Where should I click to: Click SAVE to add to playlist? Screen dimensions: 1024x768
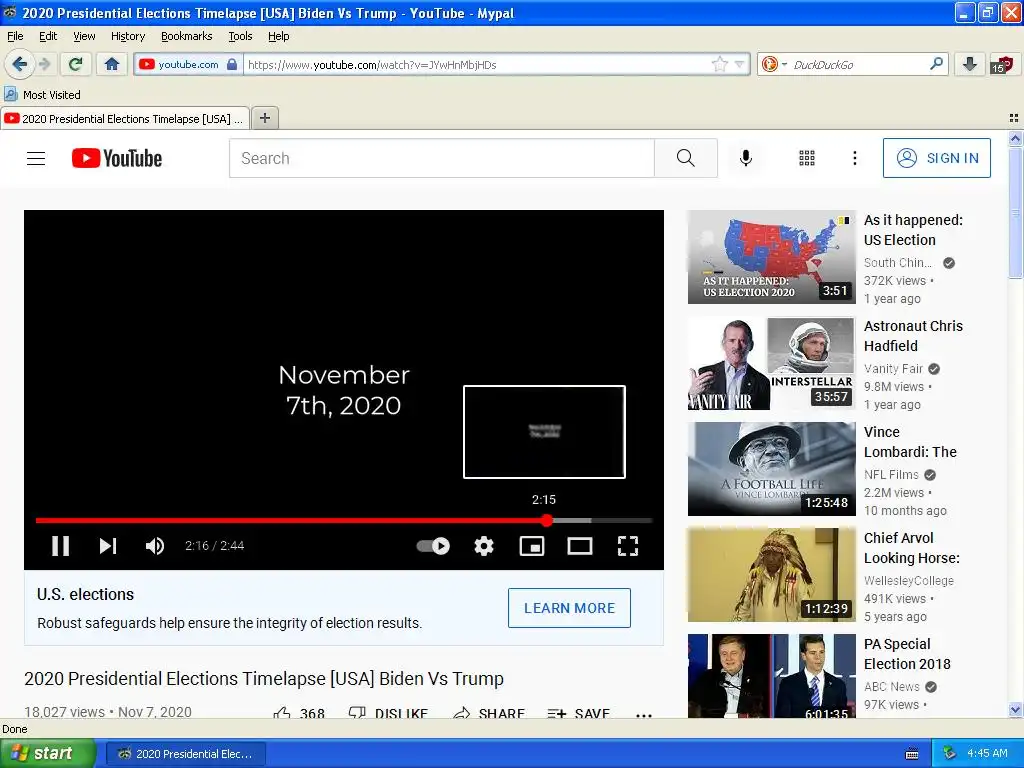click(x=579, y=713)
